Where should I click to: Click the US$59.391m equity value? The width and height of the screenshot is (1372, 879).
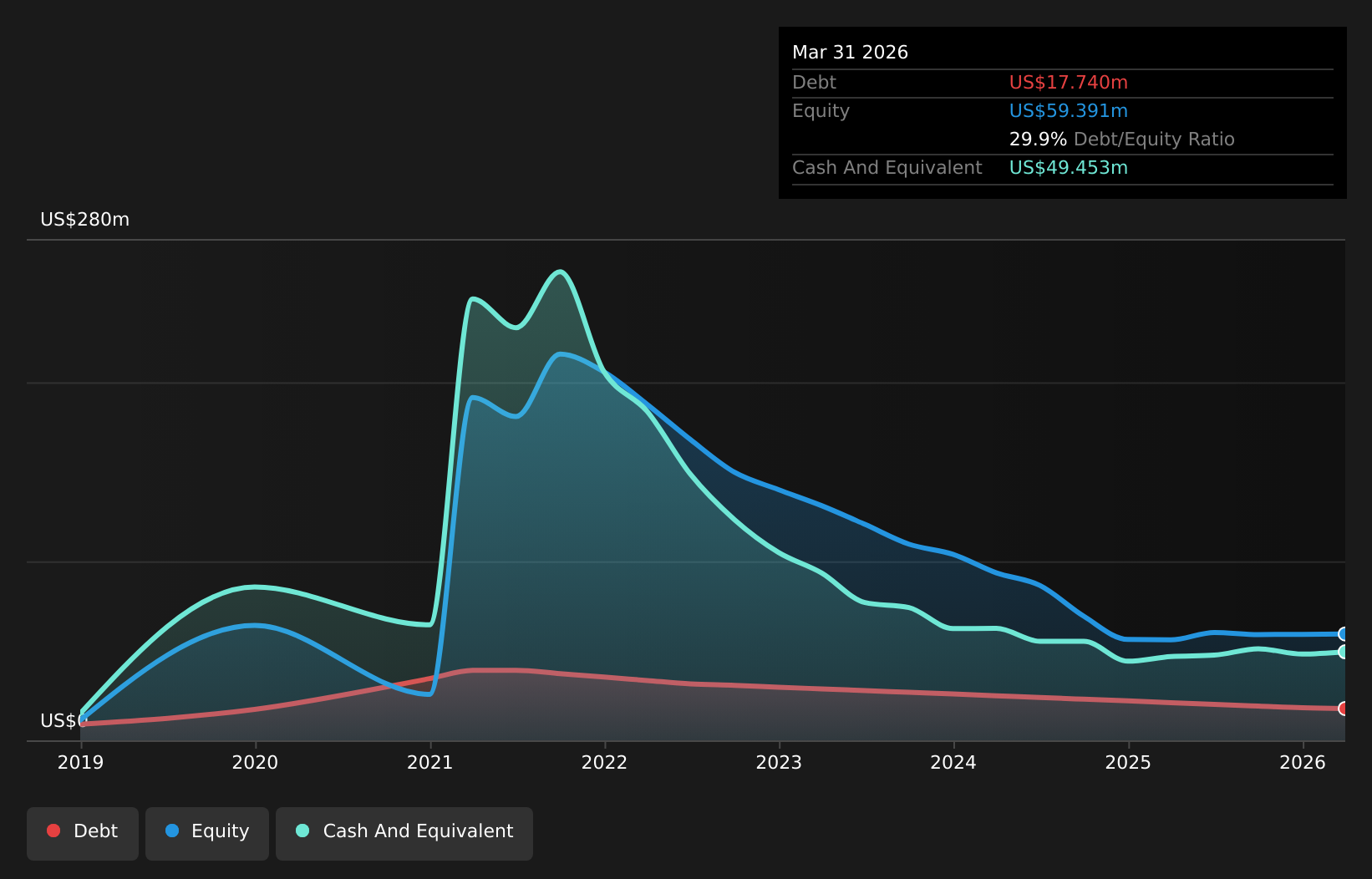(1069, 111)
